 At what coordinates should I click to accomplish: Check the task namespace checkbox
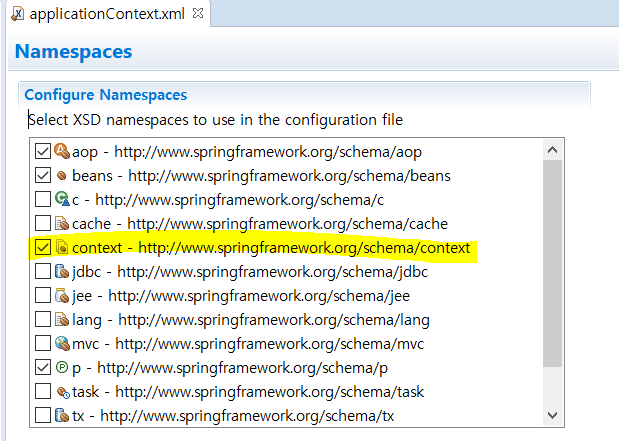click(x=43, y=392)
